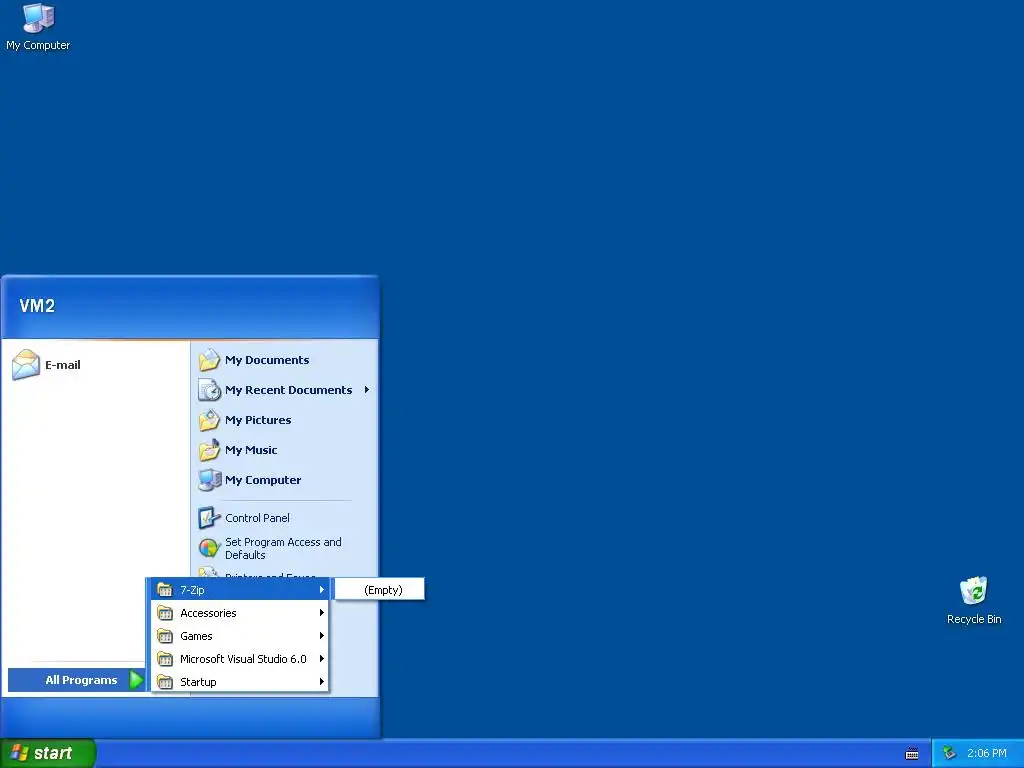This screenshot has width=1024, height=768.
Task: Click the green All Programs arrow
Action: [136, 680]
